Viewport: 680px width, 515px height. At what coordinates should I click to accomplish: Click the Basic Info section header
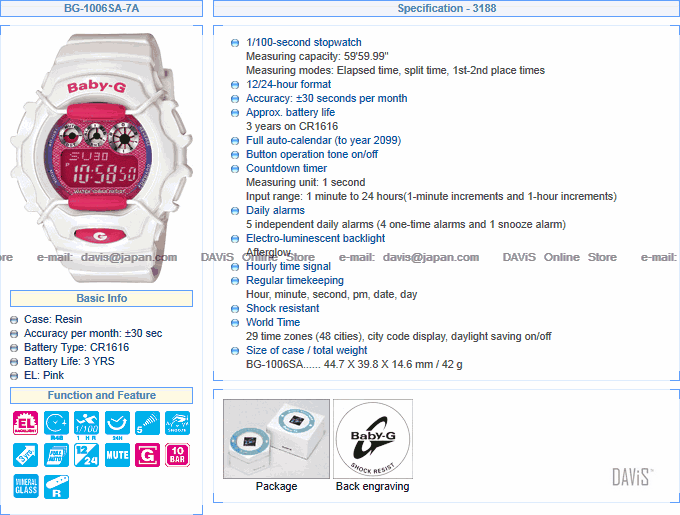click(101, 298)
